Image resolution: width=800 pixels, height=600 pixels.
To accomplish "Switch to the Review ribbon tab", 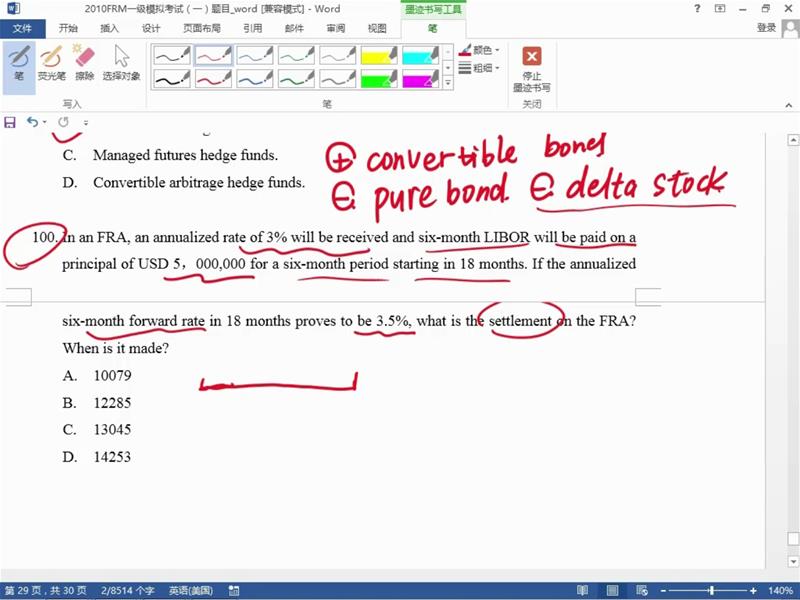I will click(x=336, y=29).
